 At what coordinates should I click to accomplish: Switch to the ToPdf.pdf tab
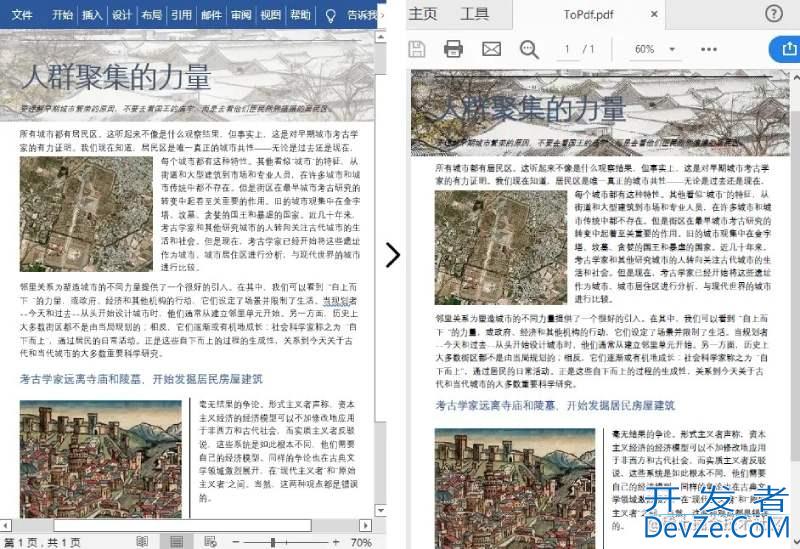(x=588, y=14)
